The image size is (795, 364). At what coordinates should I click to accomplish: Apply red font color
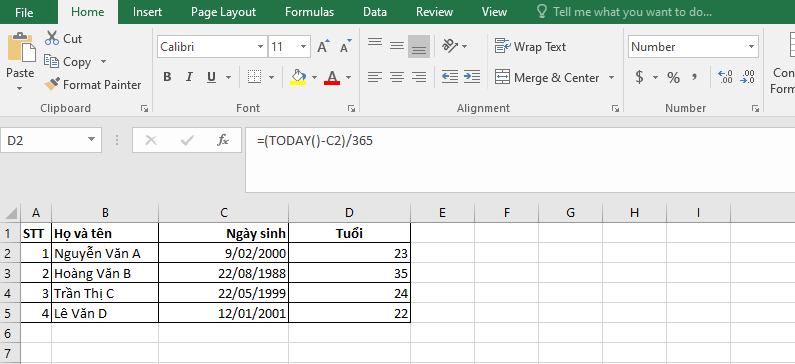(332, 77)
